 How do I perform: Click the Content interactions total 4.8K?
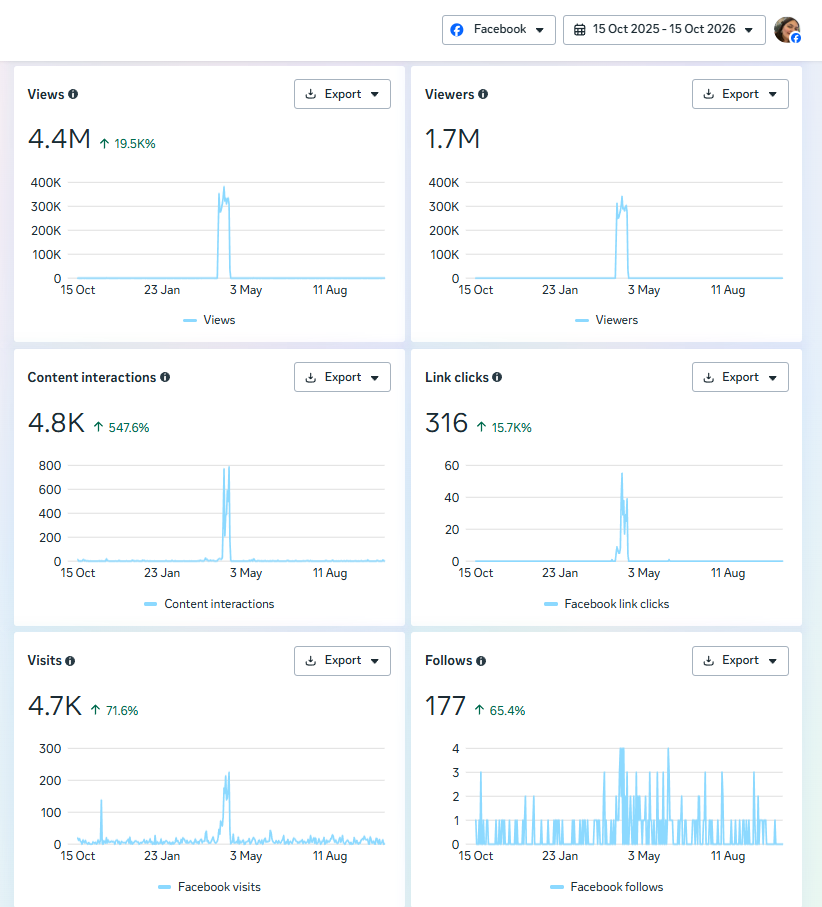pyautogui.click(x=56, y=423)
